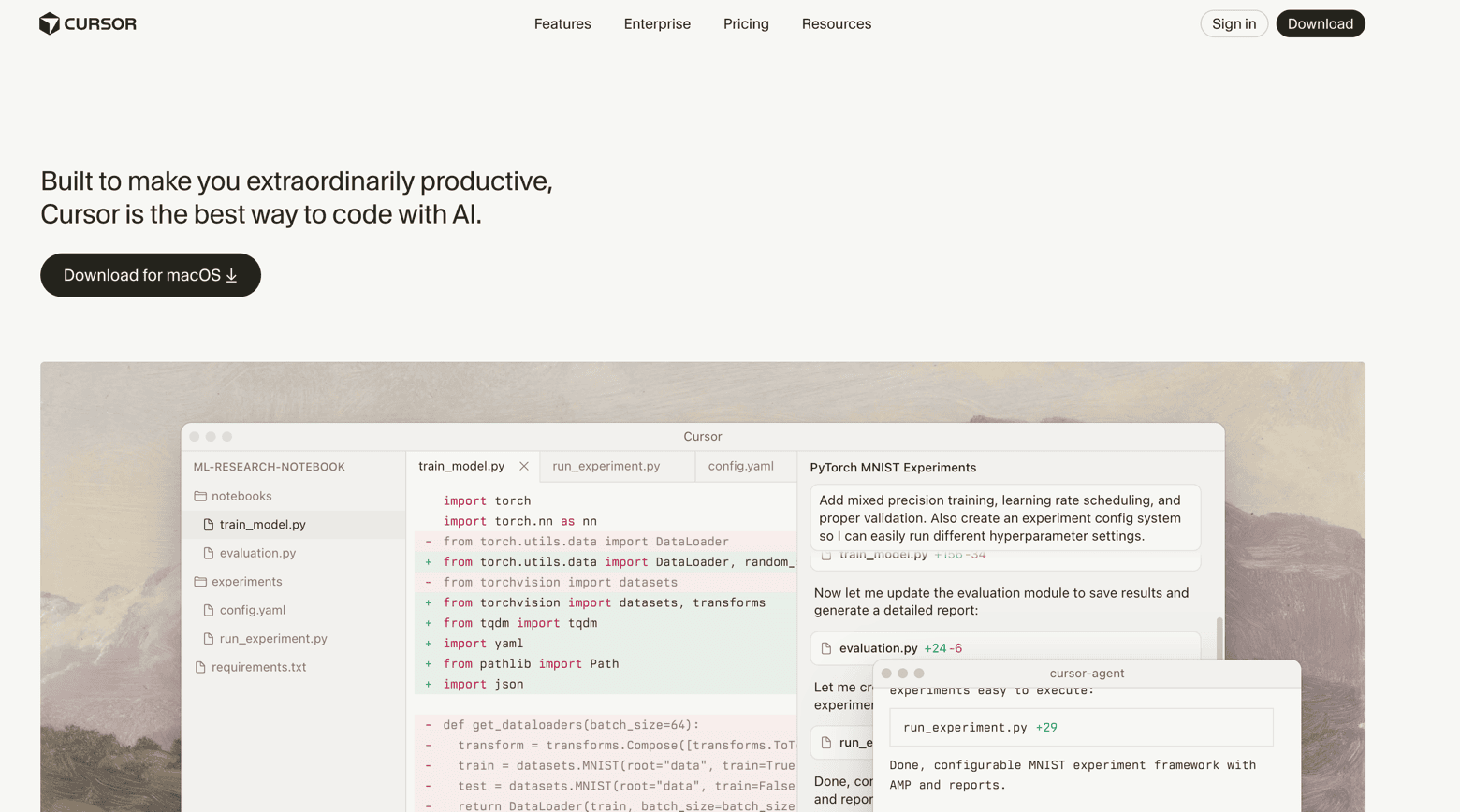Image resolution: width=1460 pixels, height=812 pixels.
Task: Click the experiments folder icon
Action: (x=200, y=582)
